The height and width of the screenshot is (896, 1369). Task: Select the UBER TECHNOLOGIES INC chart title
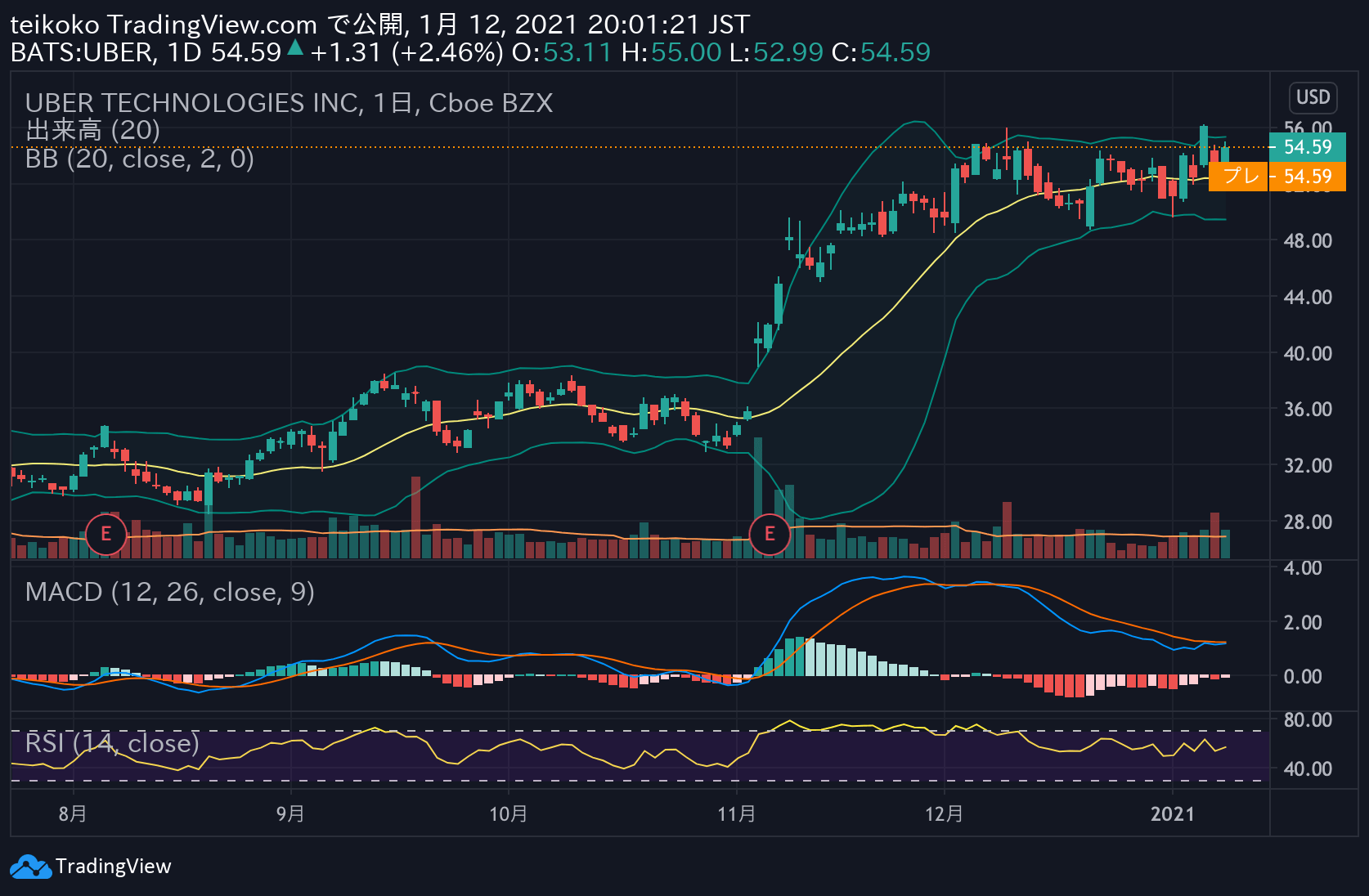(x=289, y=103)
